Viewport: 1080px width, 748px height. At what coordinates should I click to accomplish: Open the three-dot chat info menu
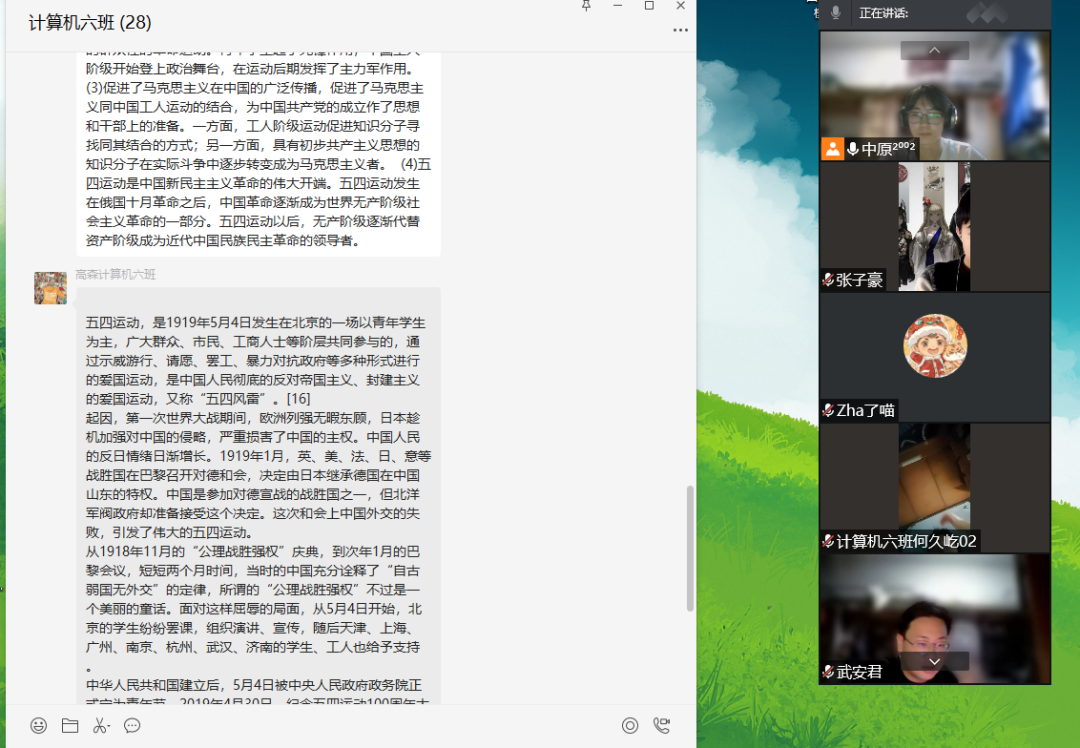(680, 30)
